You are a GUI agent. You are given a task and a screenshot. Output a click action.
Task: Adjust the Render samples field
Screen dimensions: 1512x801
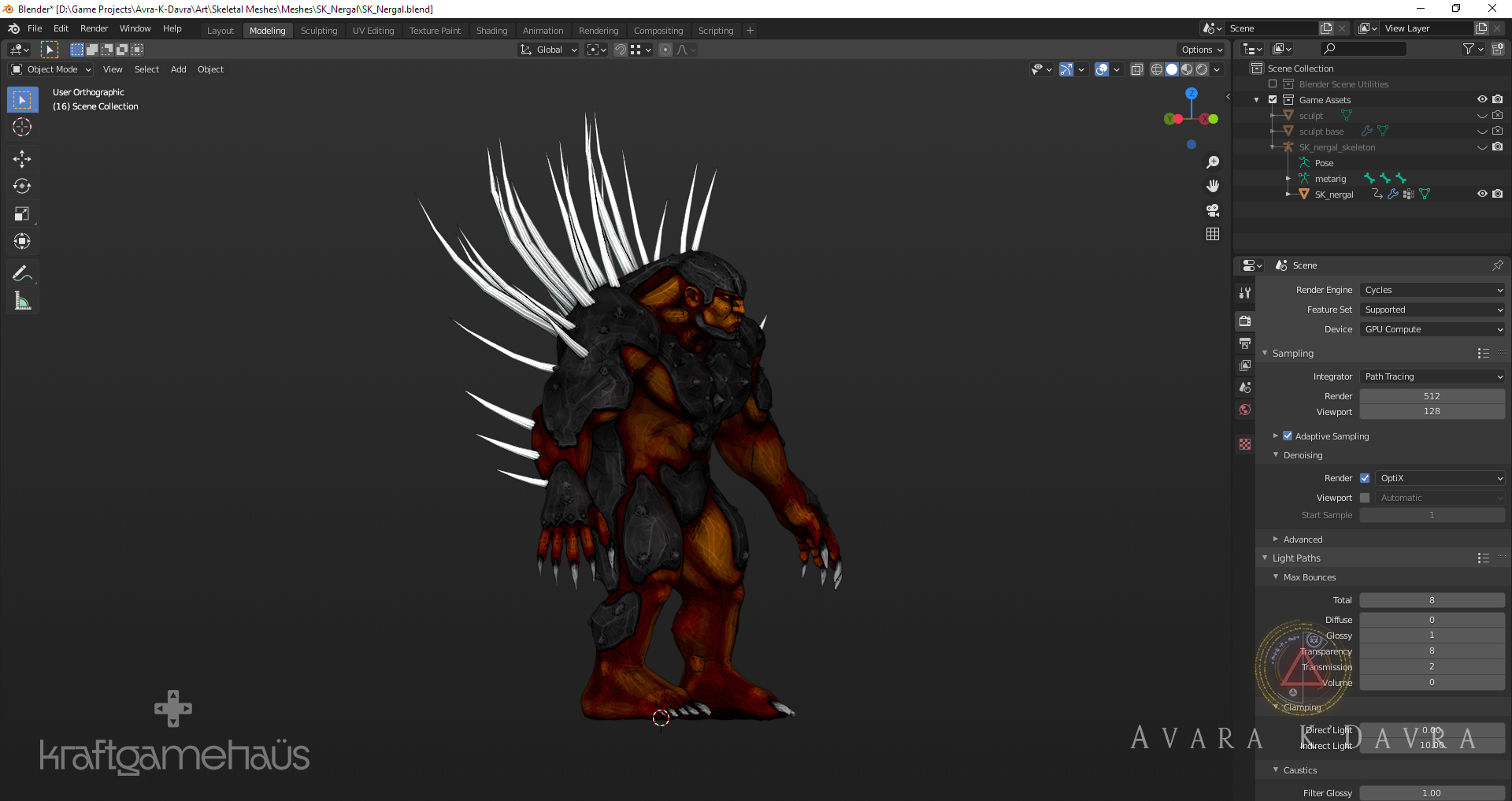(1432, 396)
